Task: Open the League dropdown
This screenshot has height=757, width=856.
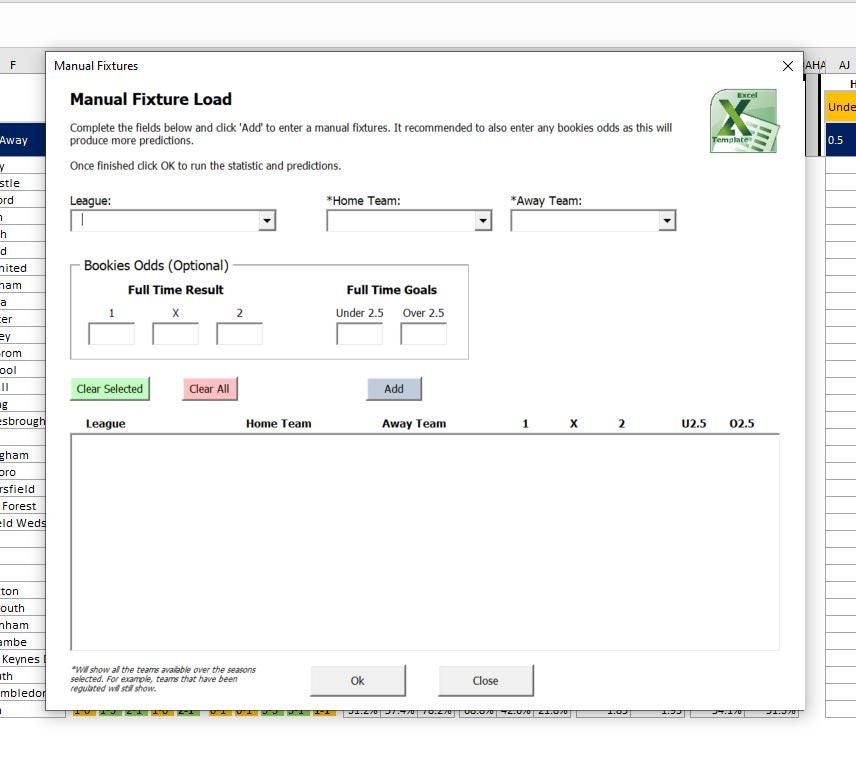Action: (x=267, y=220)
